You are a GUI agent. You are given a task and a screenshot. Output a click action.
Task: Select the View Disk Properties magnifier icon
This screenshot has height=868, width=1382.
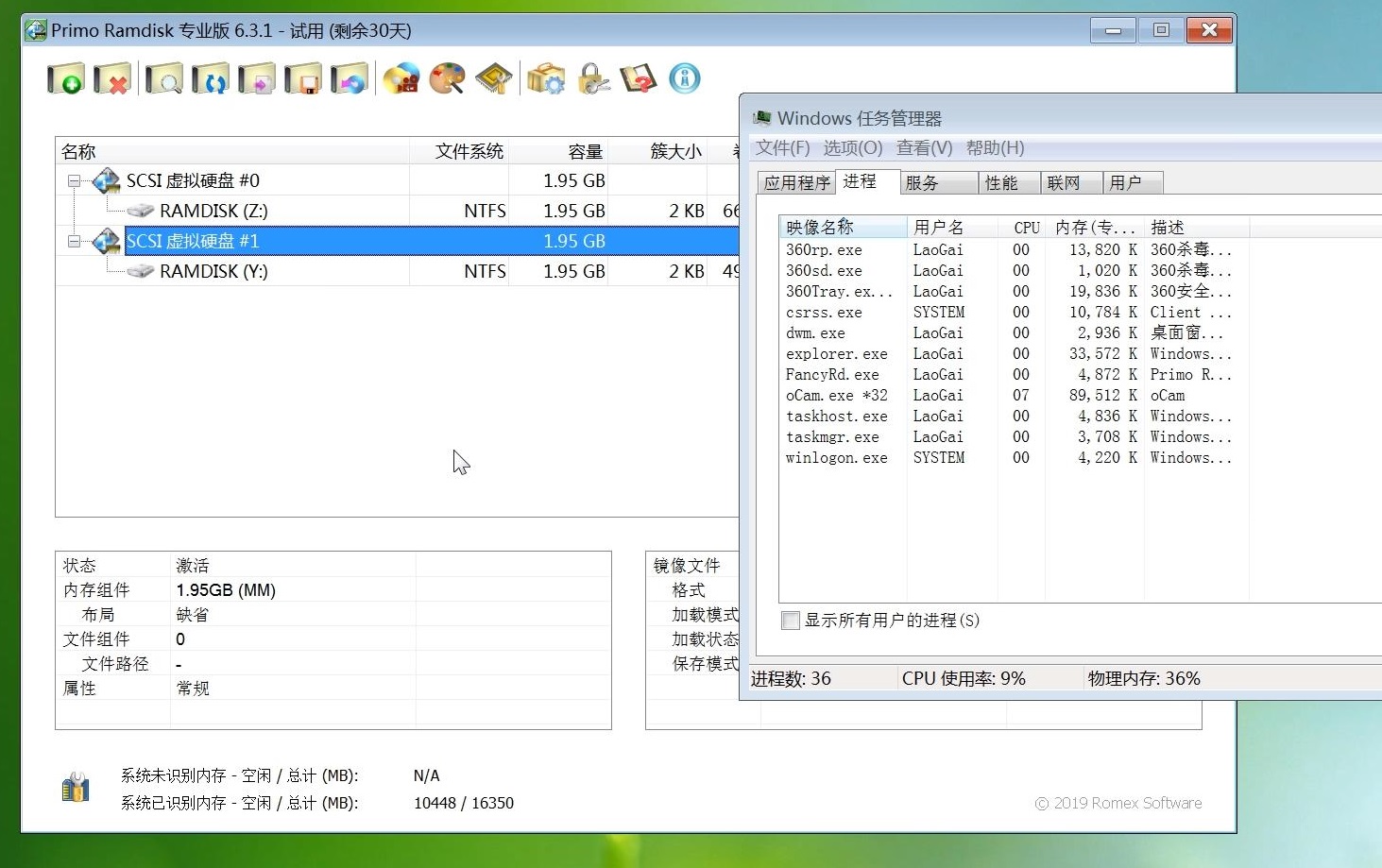coord(164,78)
